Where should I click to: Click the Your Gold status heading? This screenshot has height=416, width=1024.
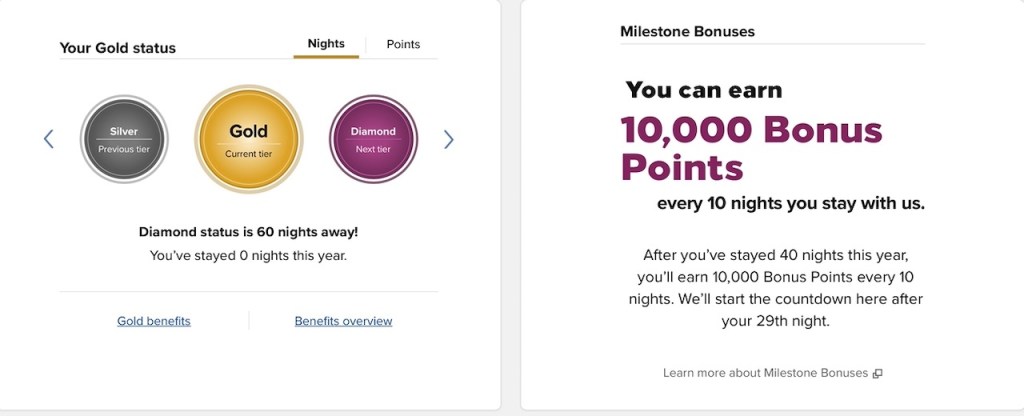pos(118,48)
